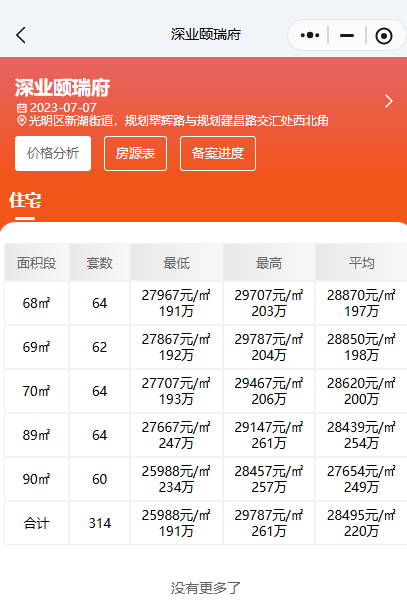Click highest price 29147元/㎡ cell
Image resolution: width=407 pixels, height=610 pixels.
[x=269, y=435]
